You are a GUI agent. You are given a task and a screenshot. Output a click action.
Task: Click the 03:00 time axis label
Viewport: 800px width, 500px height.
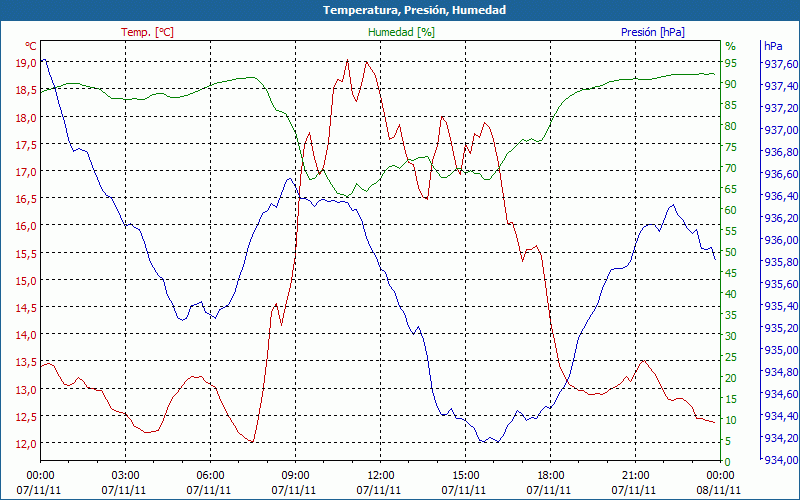126,476
